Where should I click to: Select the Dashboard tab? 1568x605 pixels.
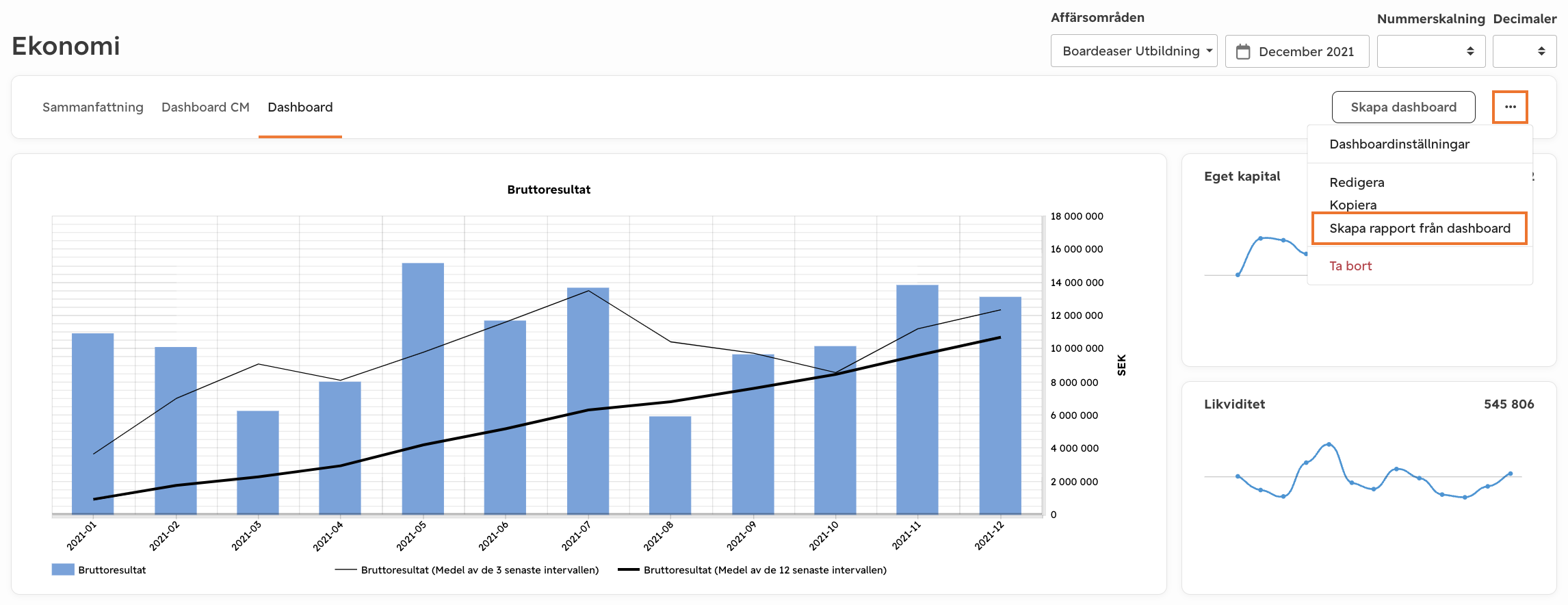[x=300, y=107]
